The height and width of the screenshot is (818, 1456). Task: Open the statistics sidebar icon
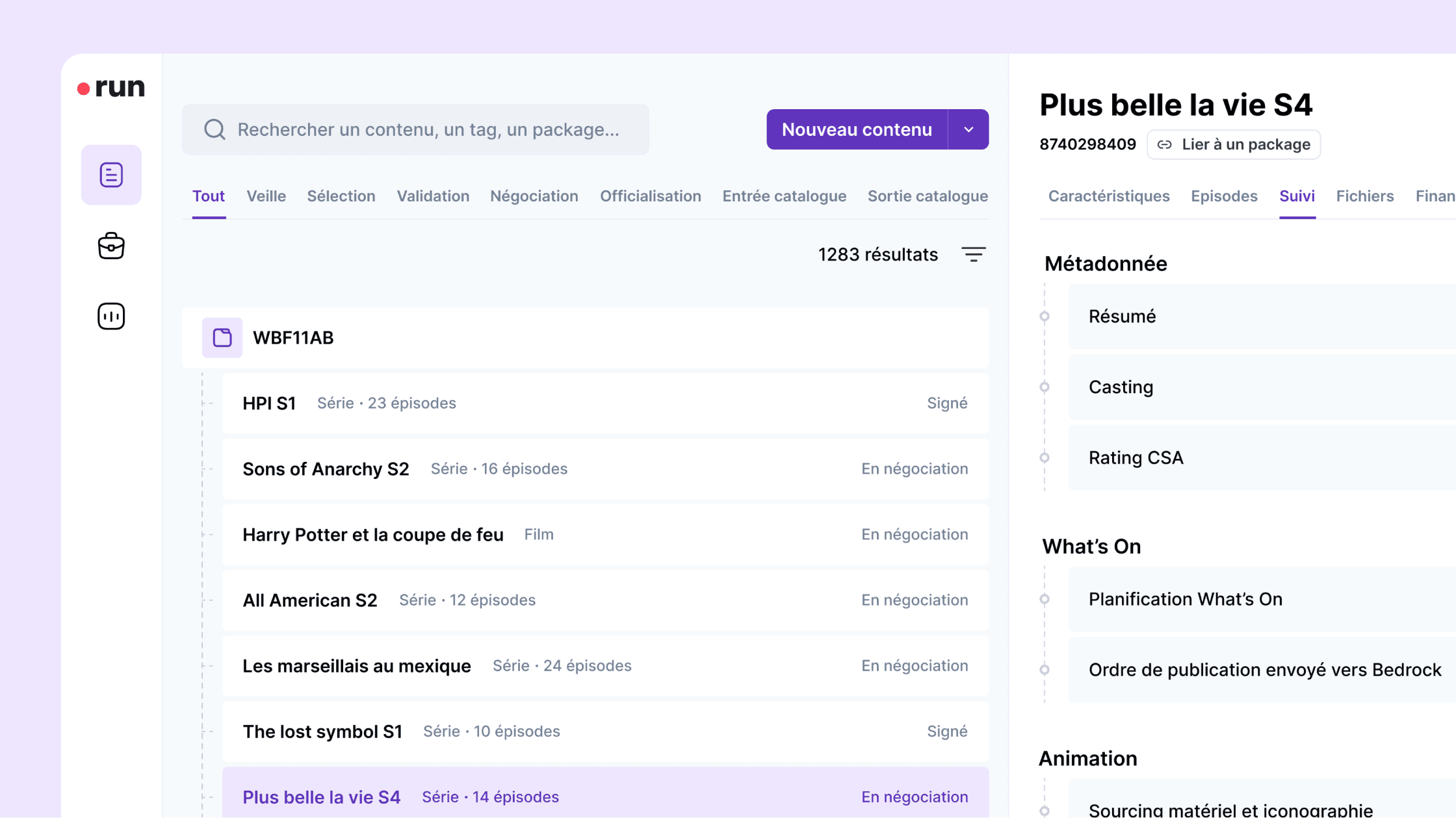tap(111, 316)
